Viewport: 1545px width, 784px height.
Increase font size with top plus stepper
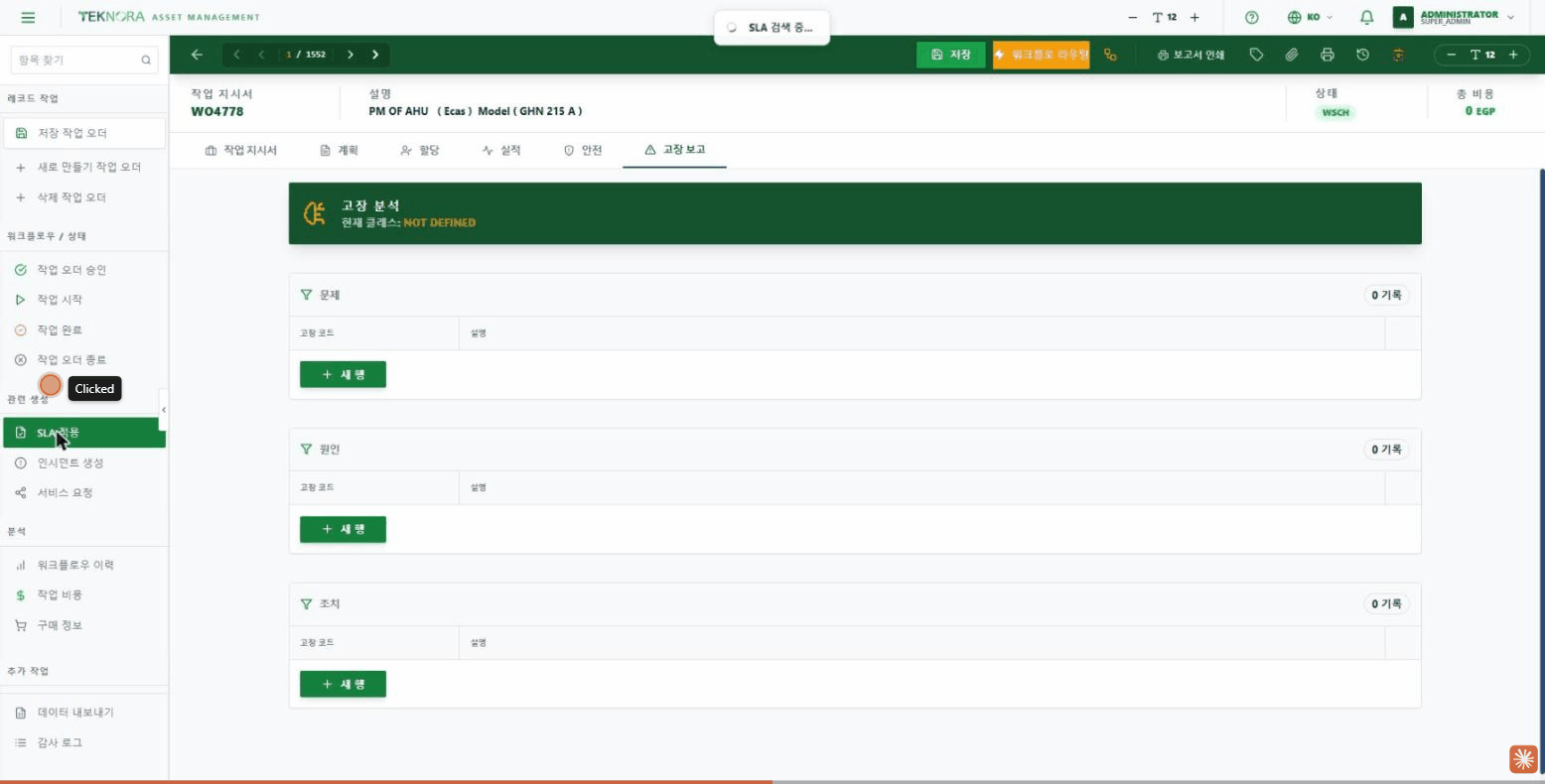pyautogui.click(x=1194, y=17)
